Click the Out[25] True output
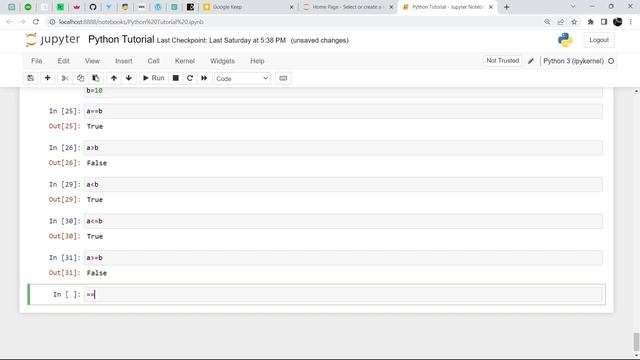 coord(95,127)
